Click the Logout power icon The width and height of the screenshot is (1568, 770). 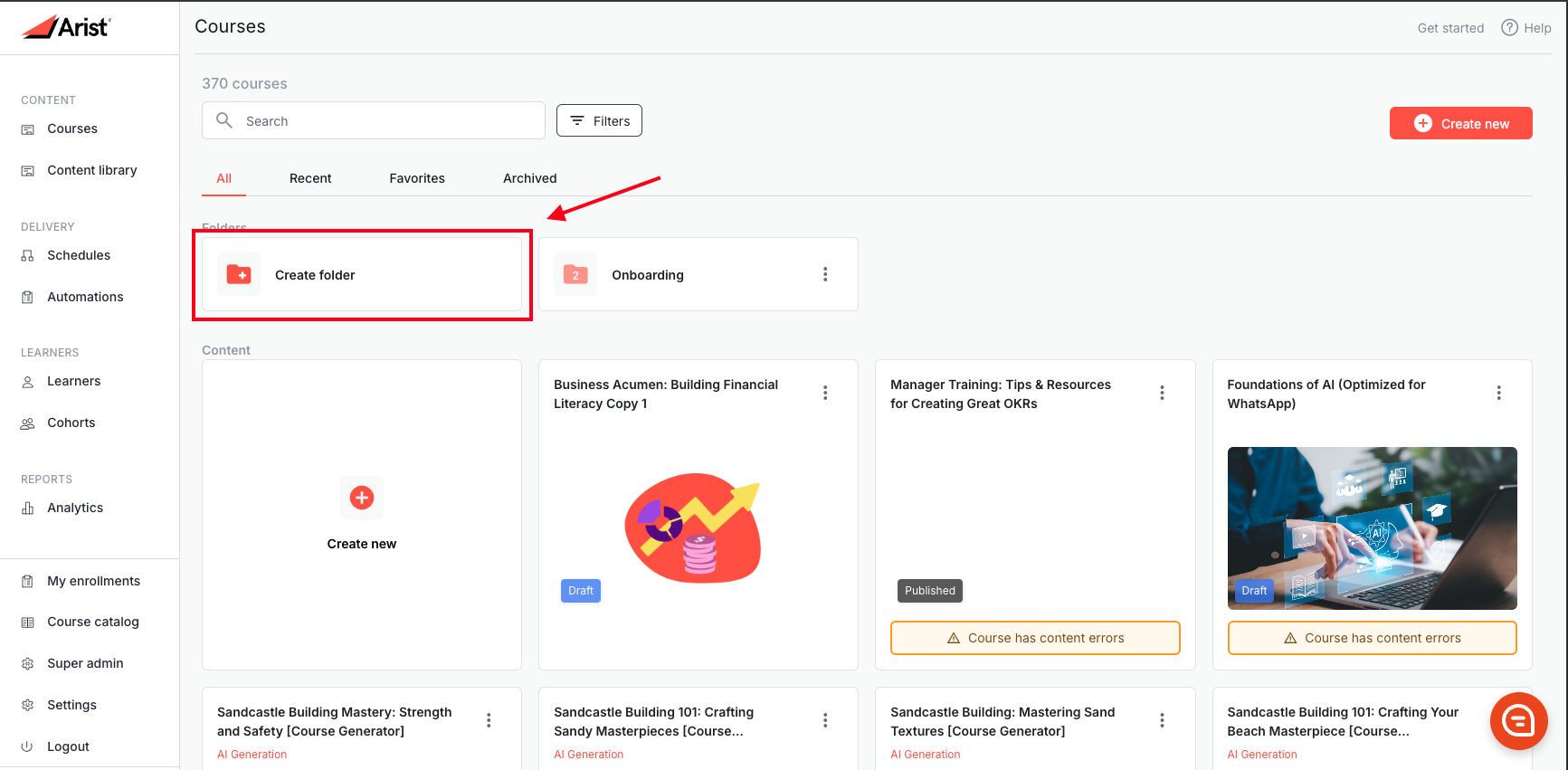click(x=28, y=747)
